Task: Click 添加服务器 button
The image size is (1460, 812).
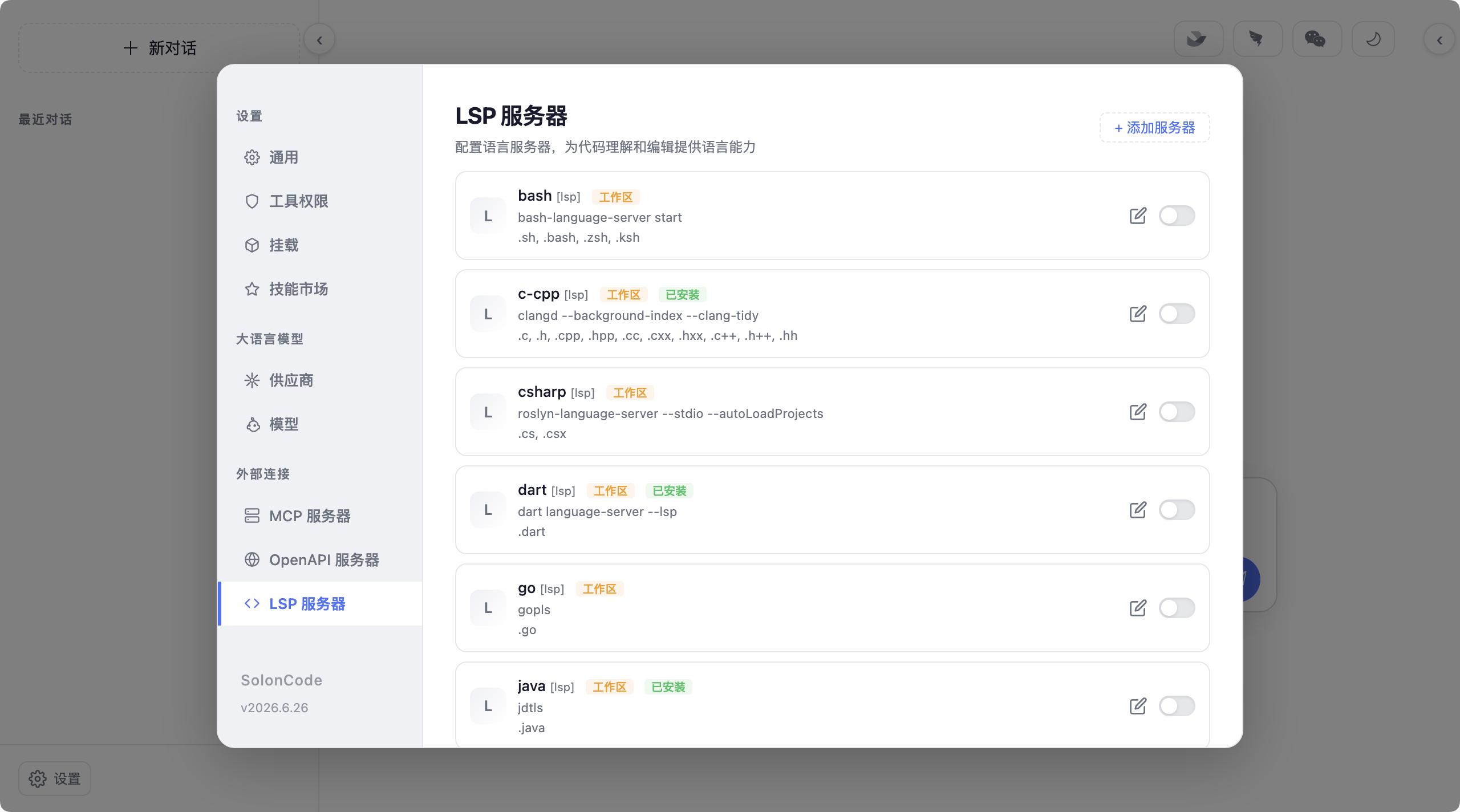Action: click(1154, 128)
